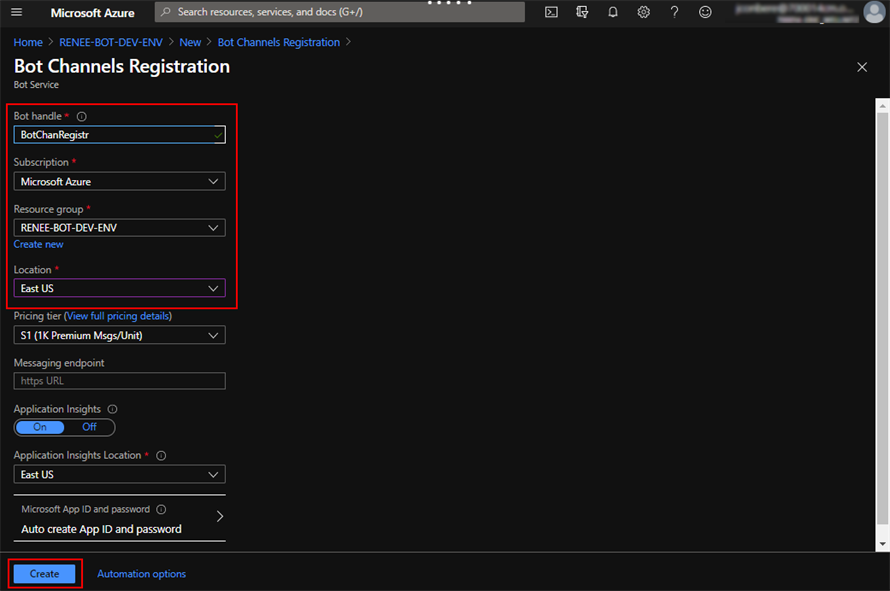890x591 pixels.
Task: Open the RENEE-BOT-DEV-ENV breadcrumb
Action: click(x=110, y=42)
